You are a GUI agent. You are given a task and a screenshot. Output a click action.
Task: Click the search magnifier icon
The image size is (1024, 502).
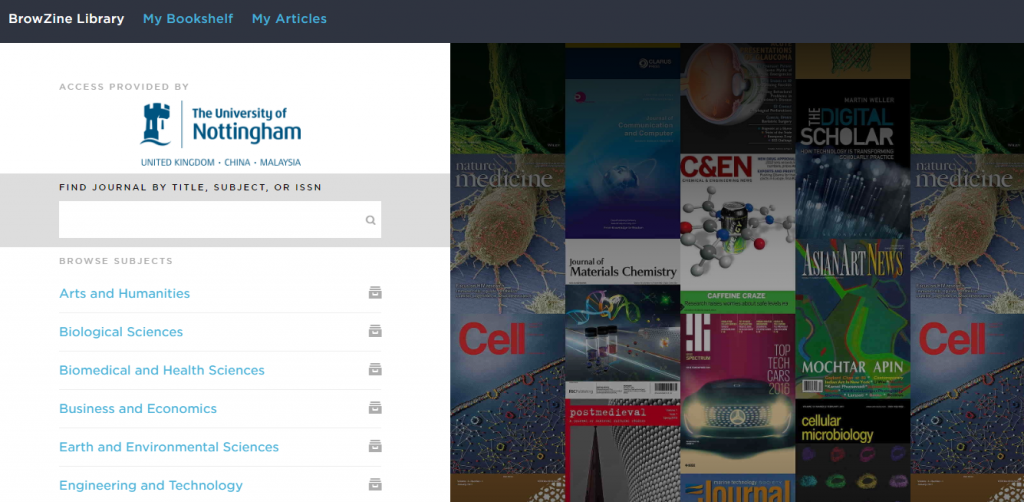(x=370, y=220)
